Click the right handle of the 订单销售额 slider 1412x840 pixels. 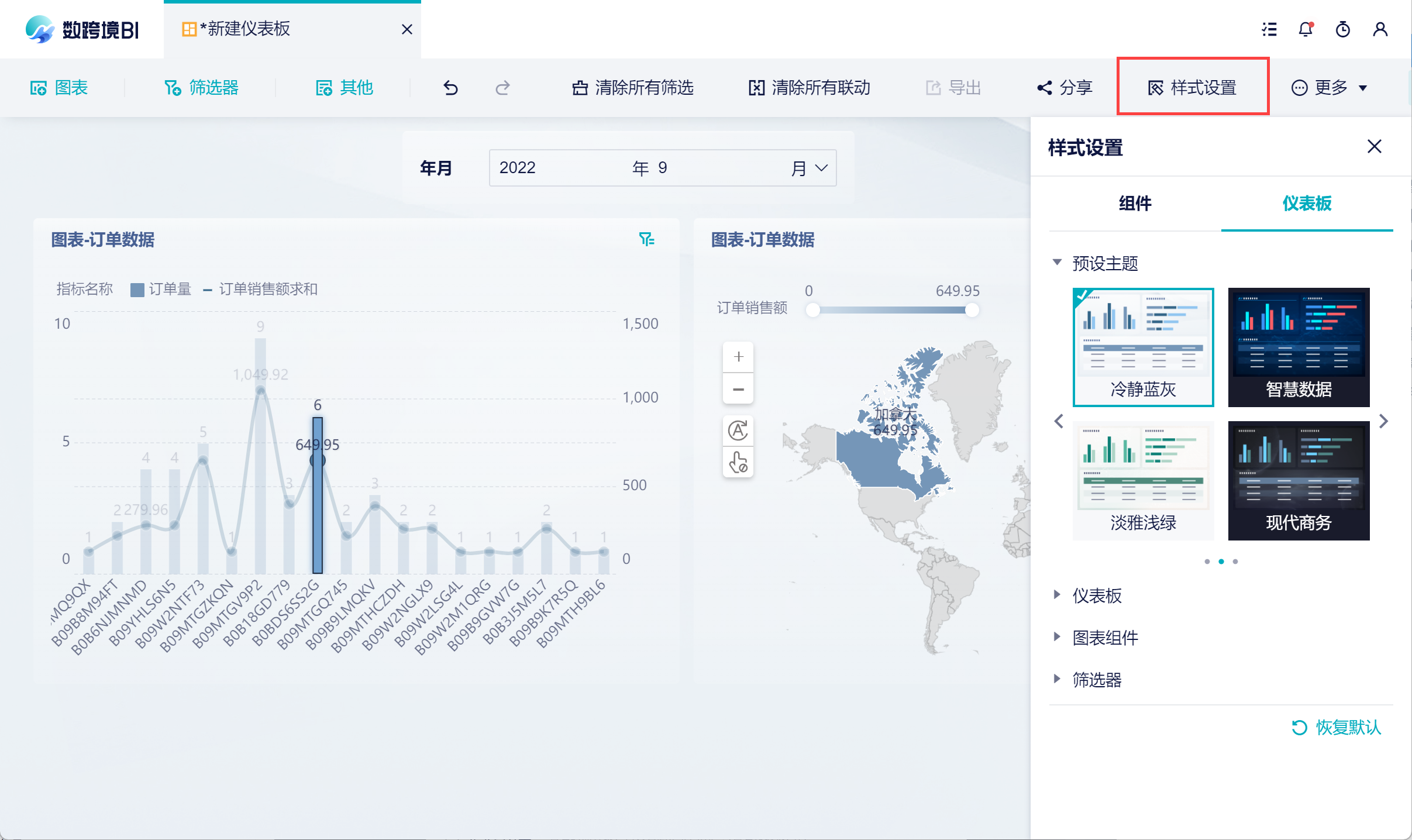(x=972, y=310)
